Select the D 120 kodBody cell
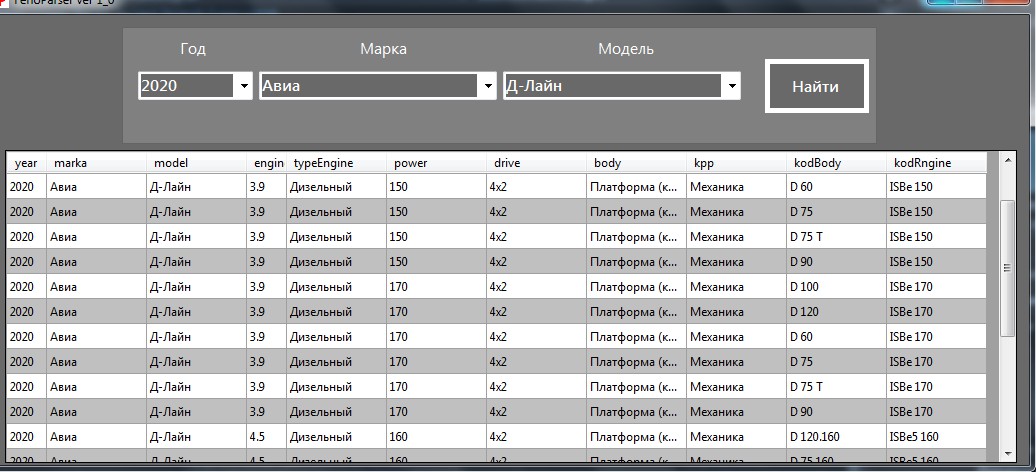The image size is (1036, 472). 836,312
